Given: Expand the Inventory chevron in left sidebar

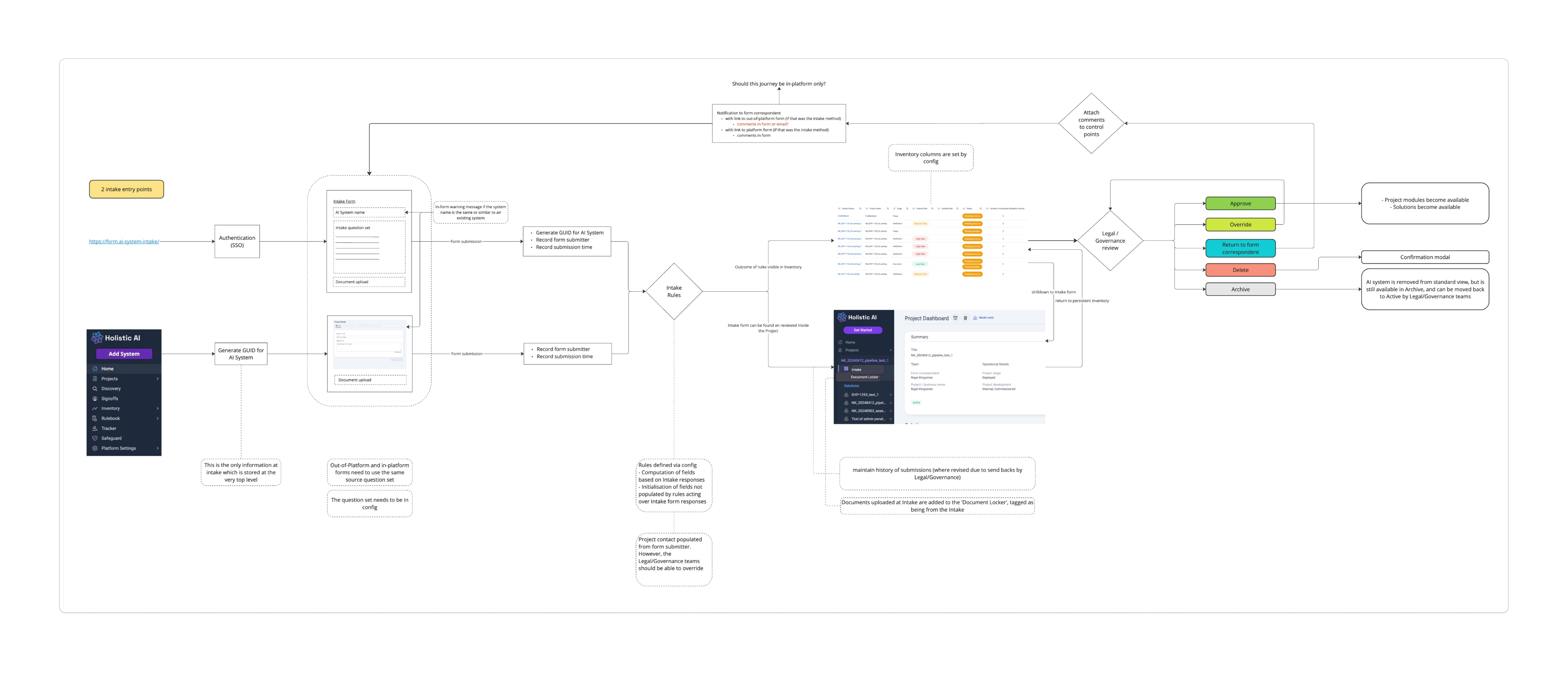Looking at the screenshot, I should tap(158, 409).
